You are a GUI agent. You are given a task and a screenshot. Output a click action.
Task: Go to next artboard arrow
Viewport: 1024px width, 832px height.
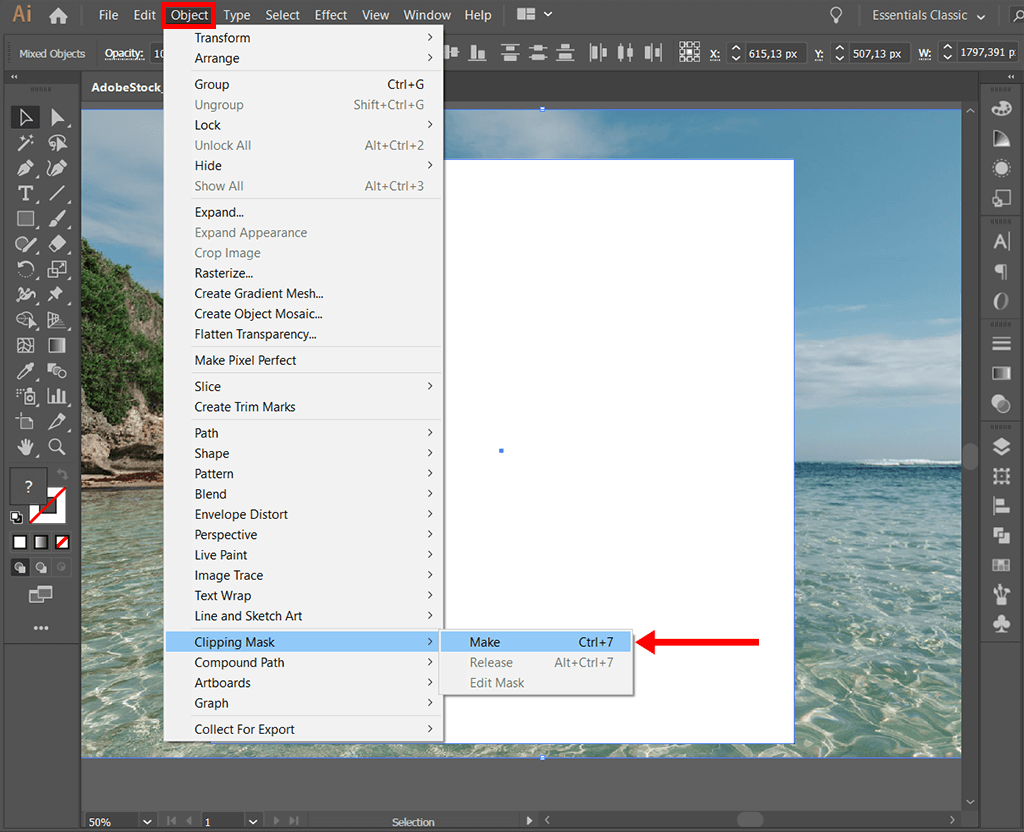click(276, 821)
